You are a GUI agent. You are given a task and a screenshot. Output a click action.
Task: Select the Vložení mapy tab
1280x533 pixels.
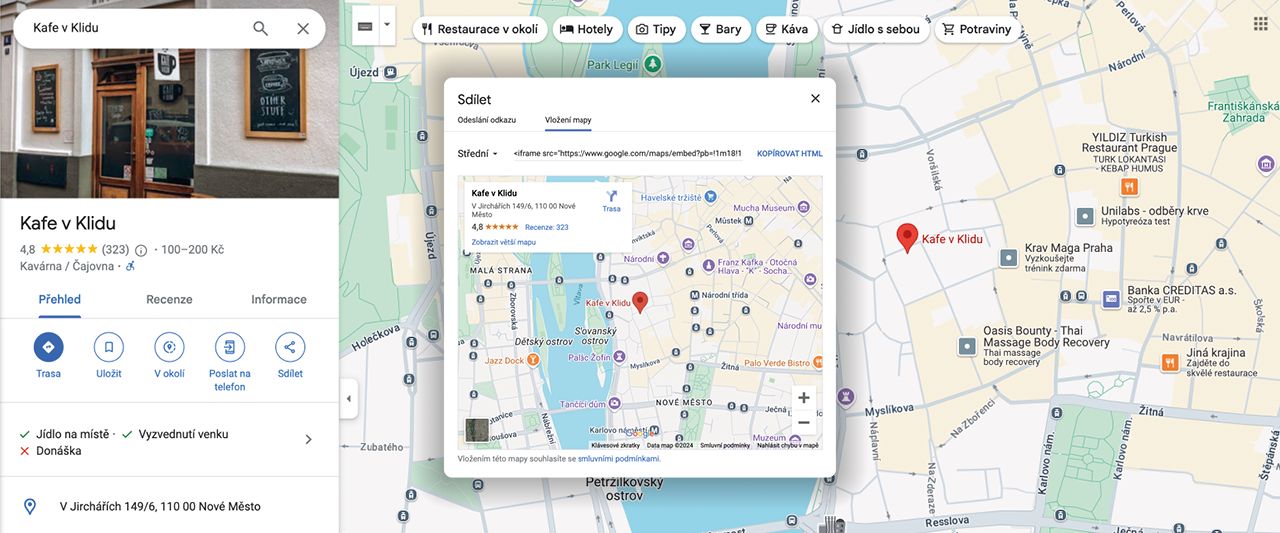pos(568,120)
